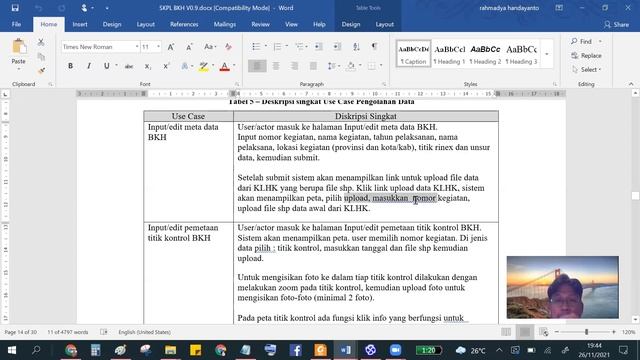The height and width of the screenshot is (360, 640).
Task: Shrink the font size with the smaller A
Action: point(189,47)
